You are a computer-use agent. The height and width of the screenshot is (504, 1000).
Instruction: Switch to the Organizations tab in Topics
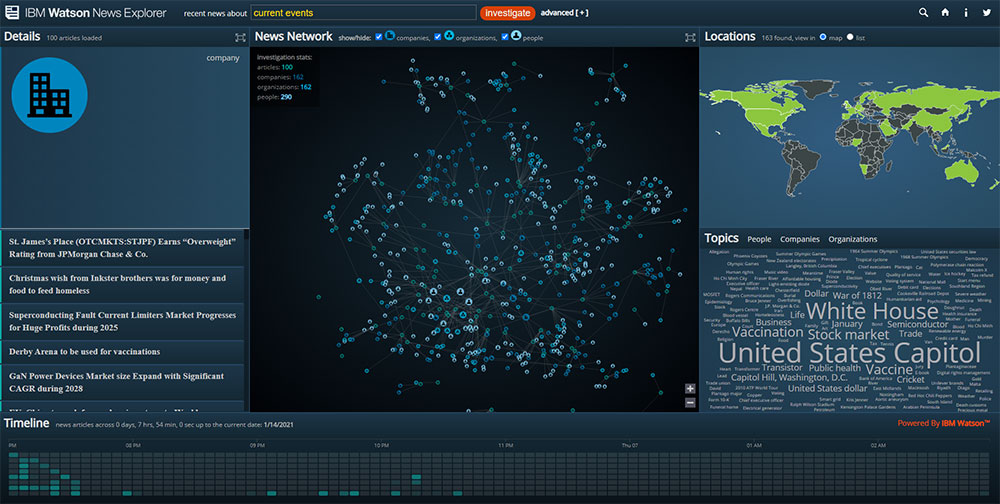pyautogui.click(x=853, y=239)
